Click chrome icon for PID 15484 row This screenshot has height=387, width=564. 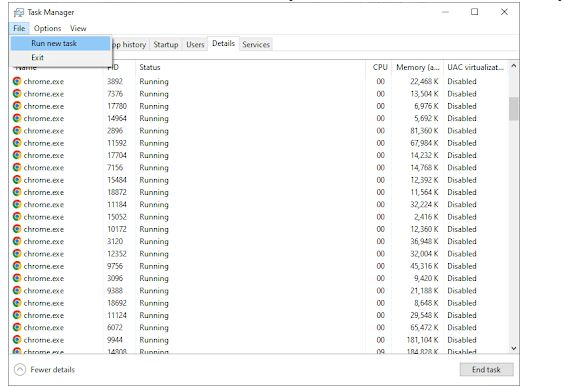point(17,179)
